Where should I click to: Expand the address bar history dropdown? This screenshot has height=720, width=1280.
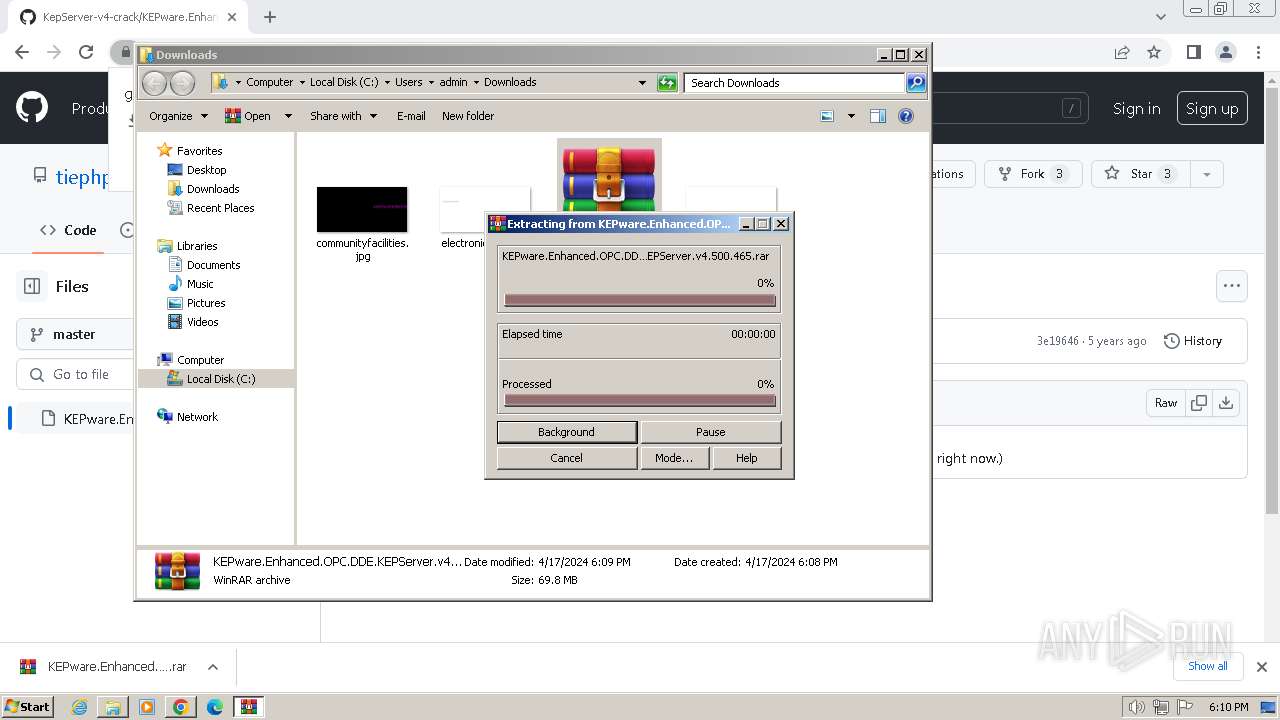coord(642,83)
